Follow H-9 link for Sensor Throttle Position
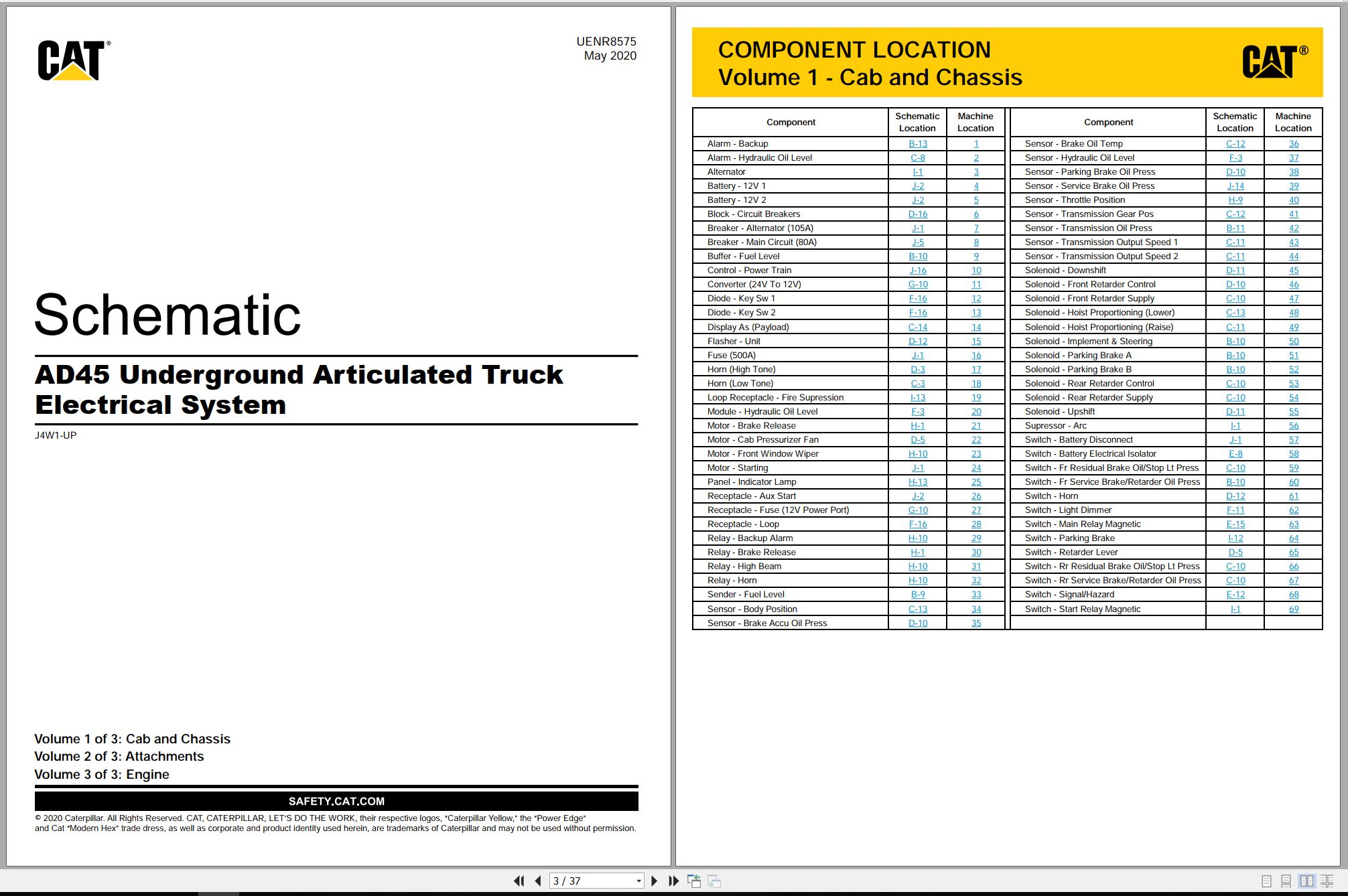 pos(1235,200)
